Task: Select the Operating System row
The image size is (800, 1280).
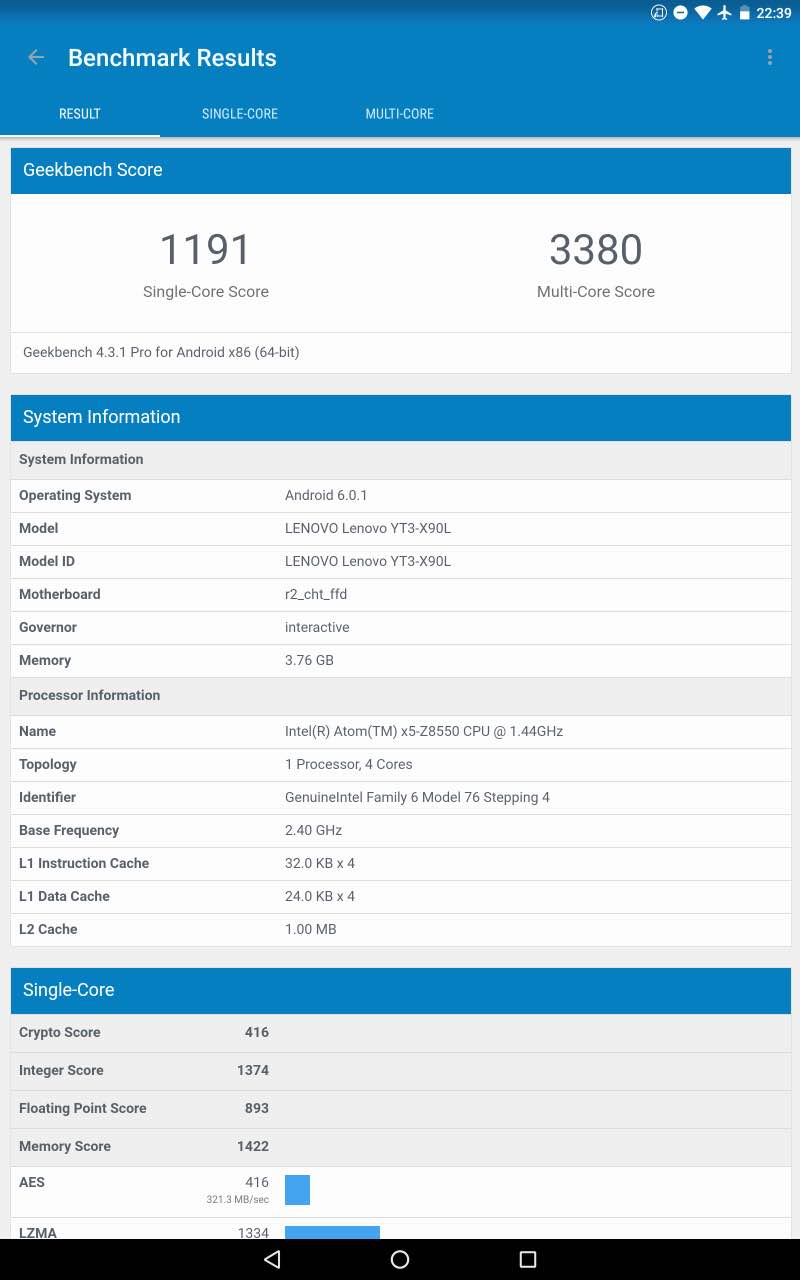Action: [400, 496]
